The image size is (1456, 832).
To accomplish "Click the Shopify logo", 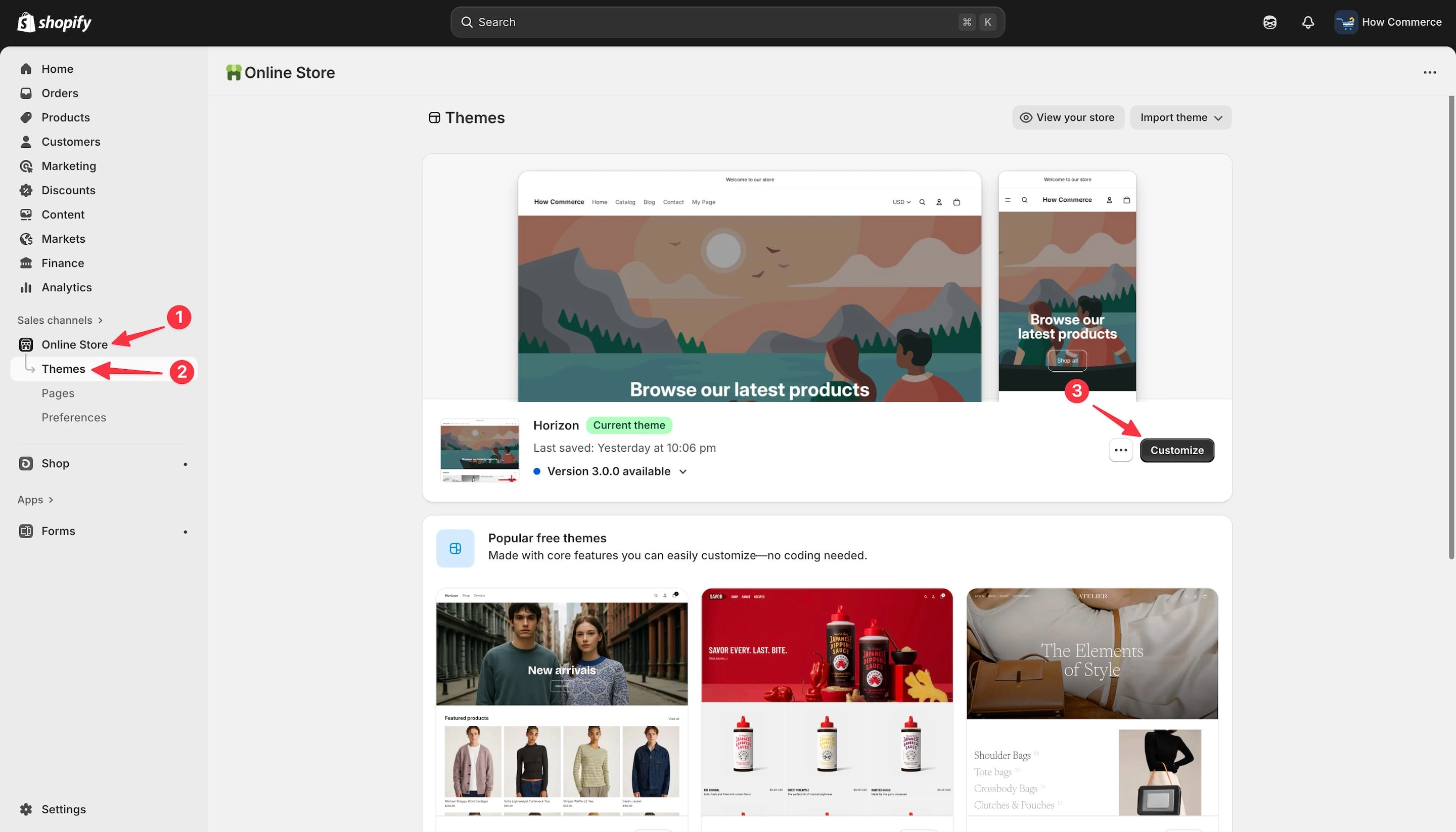I will (54, 22).
